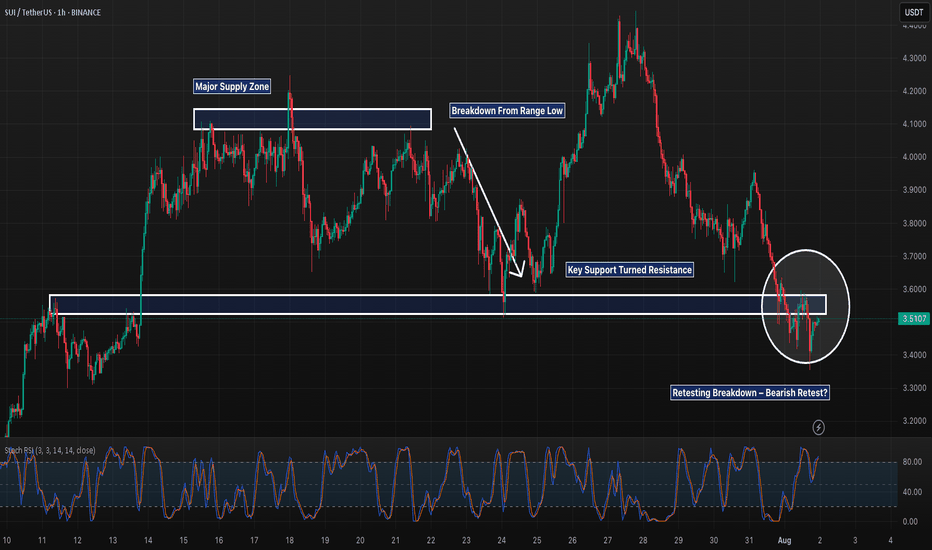Click the 3.6000 price axis value

914,290
